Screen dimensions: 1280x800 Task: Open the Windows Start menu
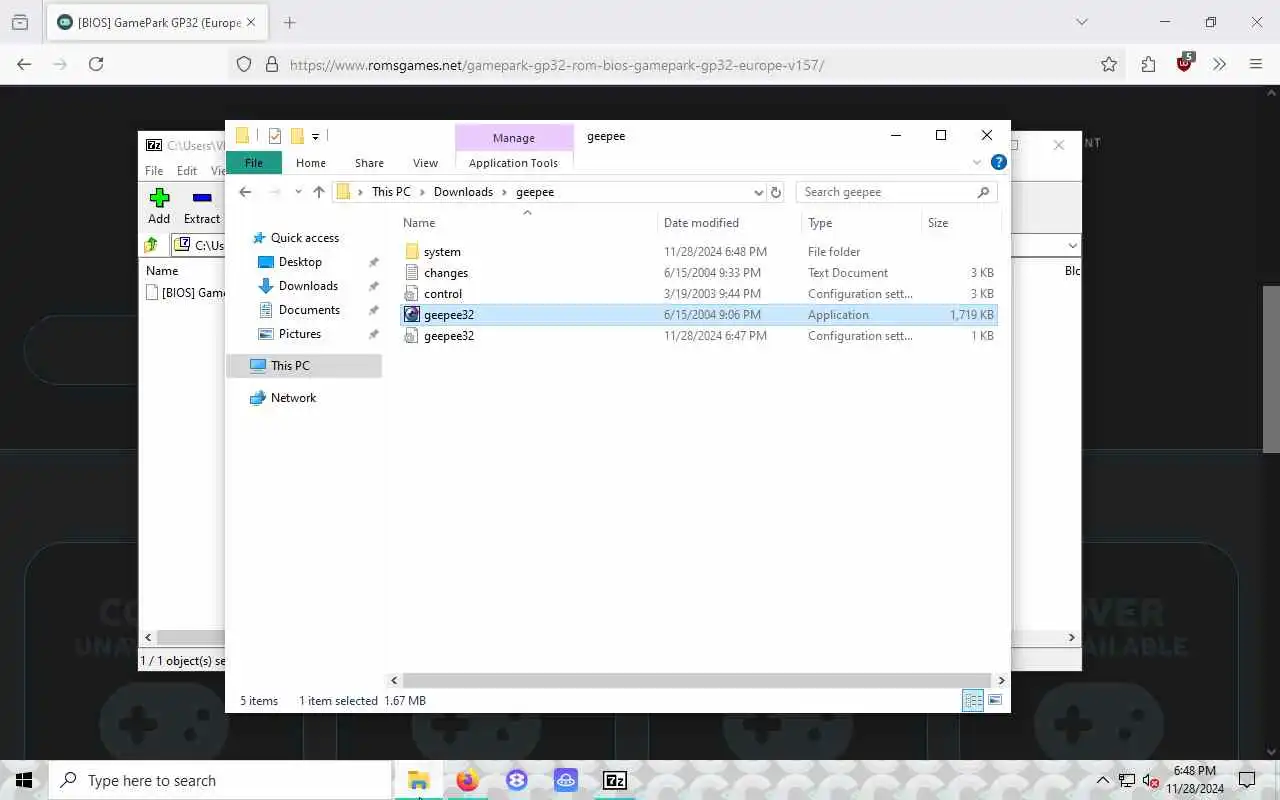click(x=24, y=780)
